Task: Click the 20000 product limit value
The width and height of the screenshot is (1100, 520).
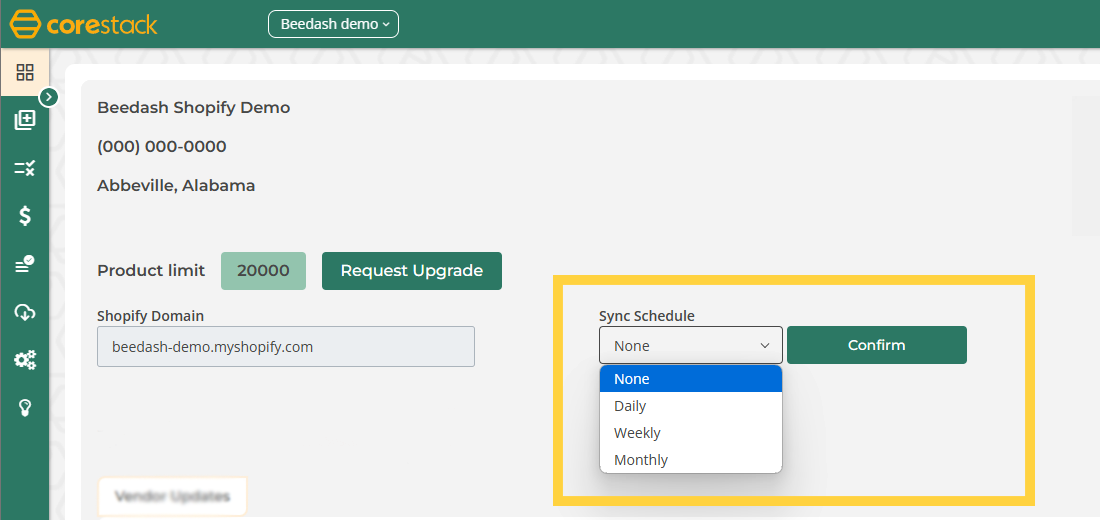Action: [x=263, y=271]
